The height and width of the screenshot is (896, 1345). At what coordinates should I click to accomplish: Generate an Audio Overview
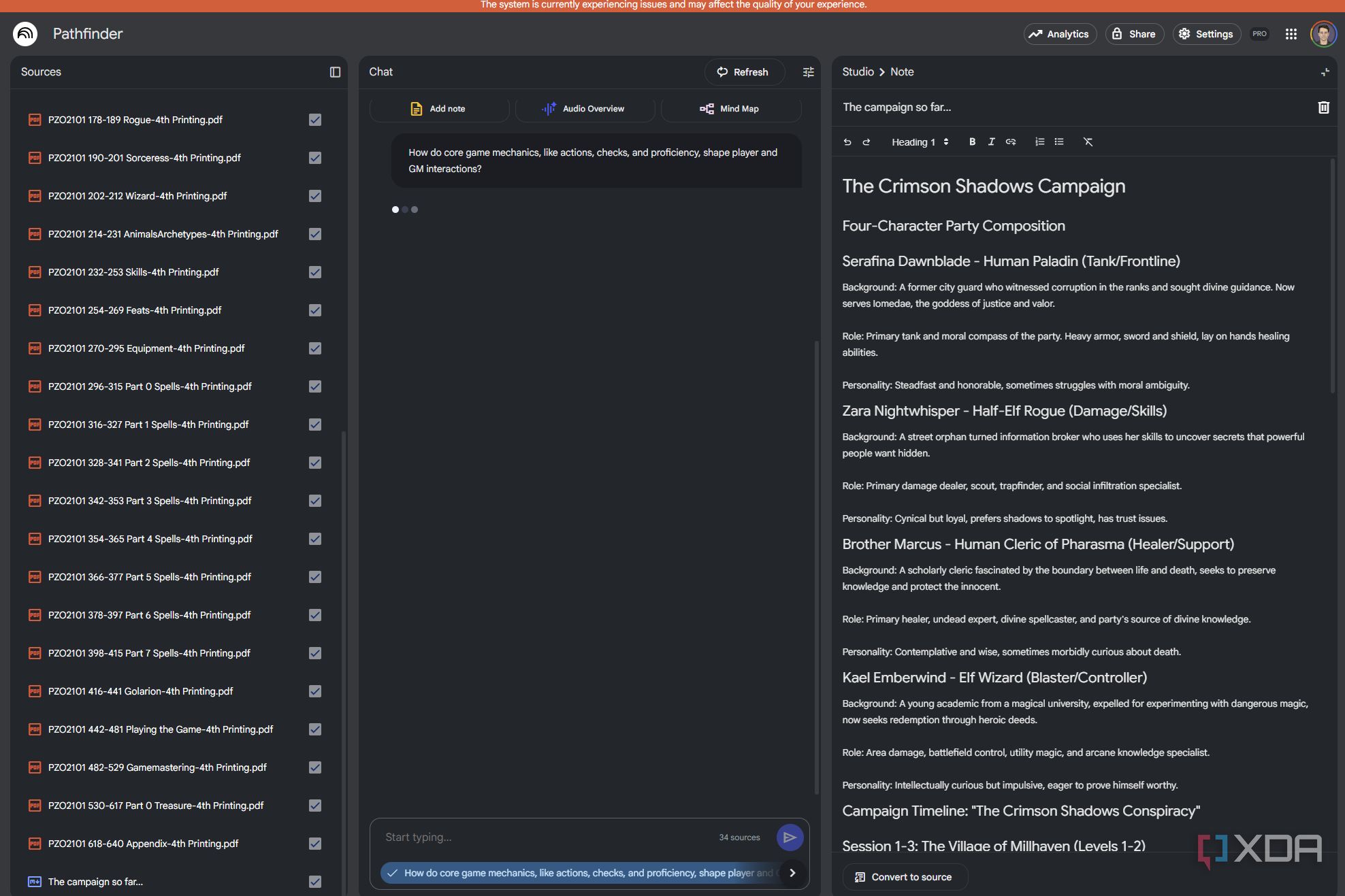(585, 109)
